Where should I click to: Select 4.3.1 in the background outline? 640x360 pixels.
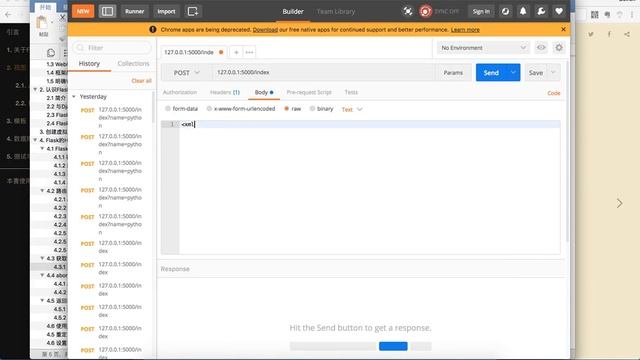click(60, 267)
